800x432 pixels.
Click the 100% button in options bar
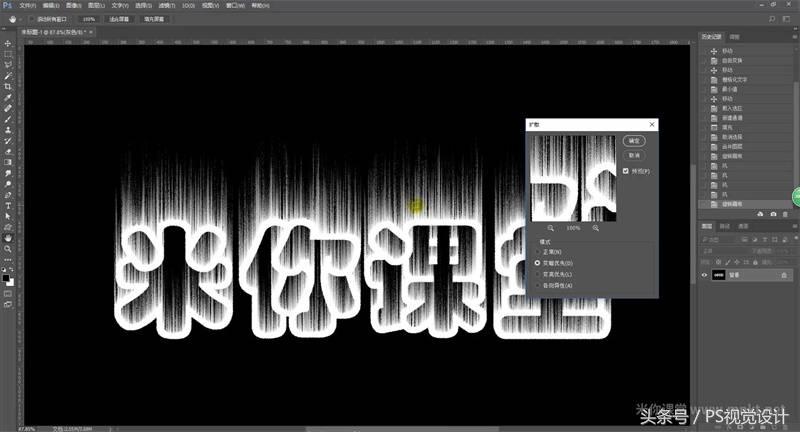click(89, 19)
